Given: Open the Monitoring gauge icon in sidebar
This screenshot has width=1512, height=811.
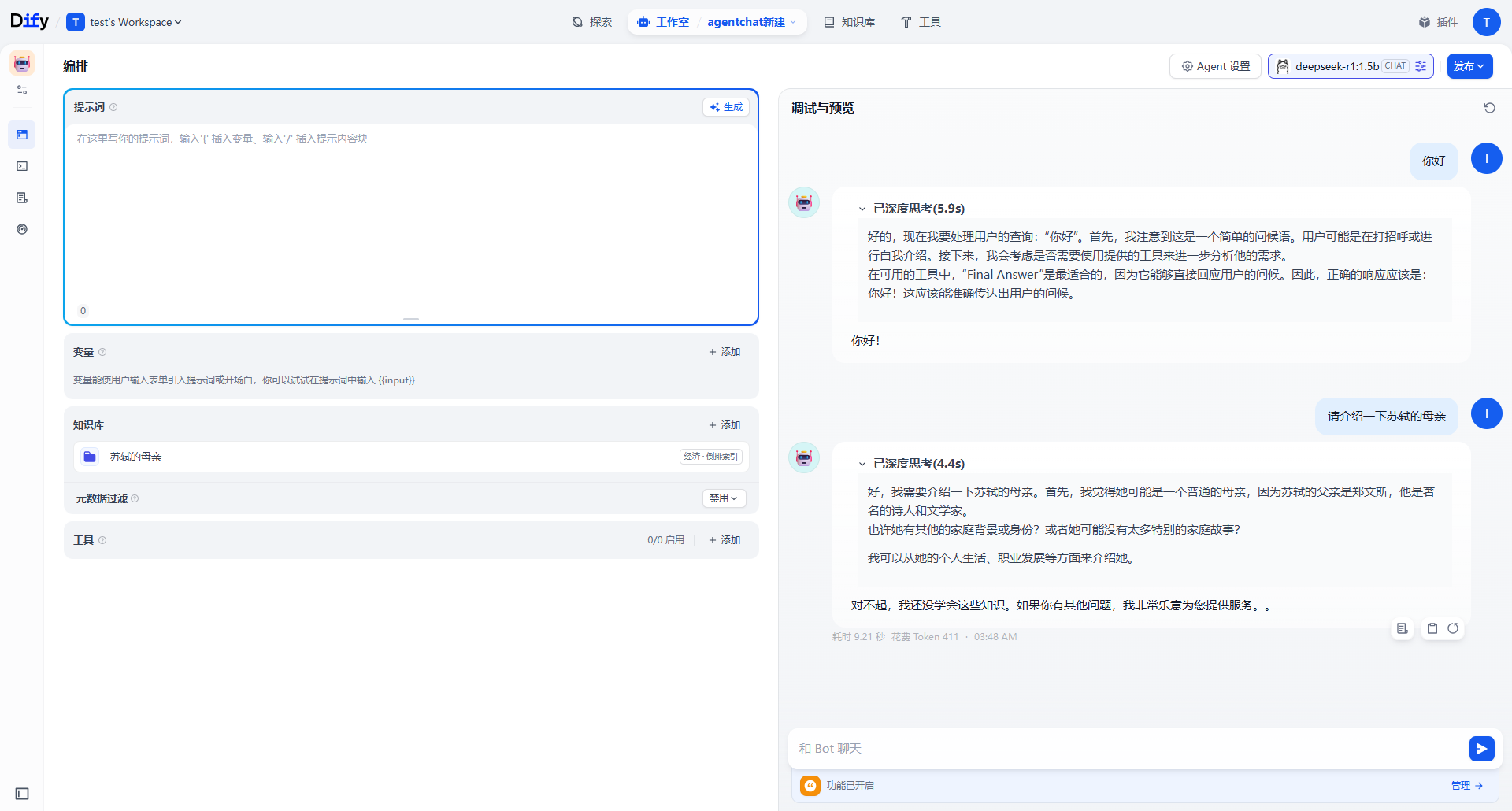Looking at the screenshot, I should pyautogui.click(x=23, y=229).
